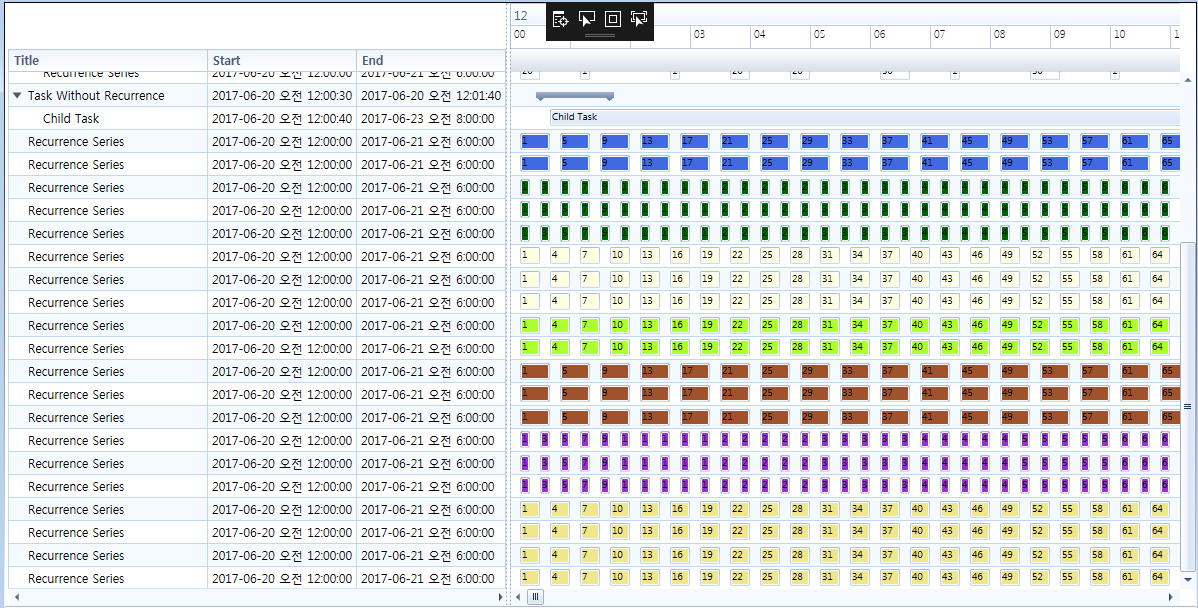Viewport: 1198px width, 608px height.
Task: Click end cell 2017-06-23 오전 8:00:00
Action: 431,118
